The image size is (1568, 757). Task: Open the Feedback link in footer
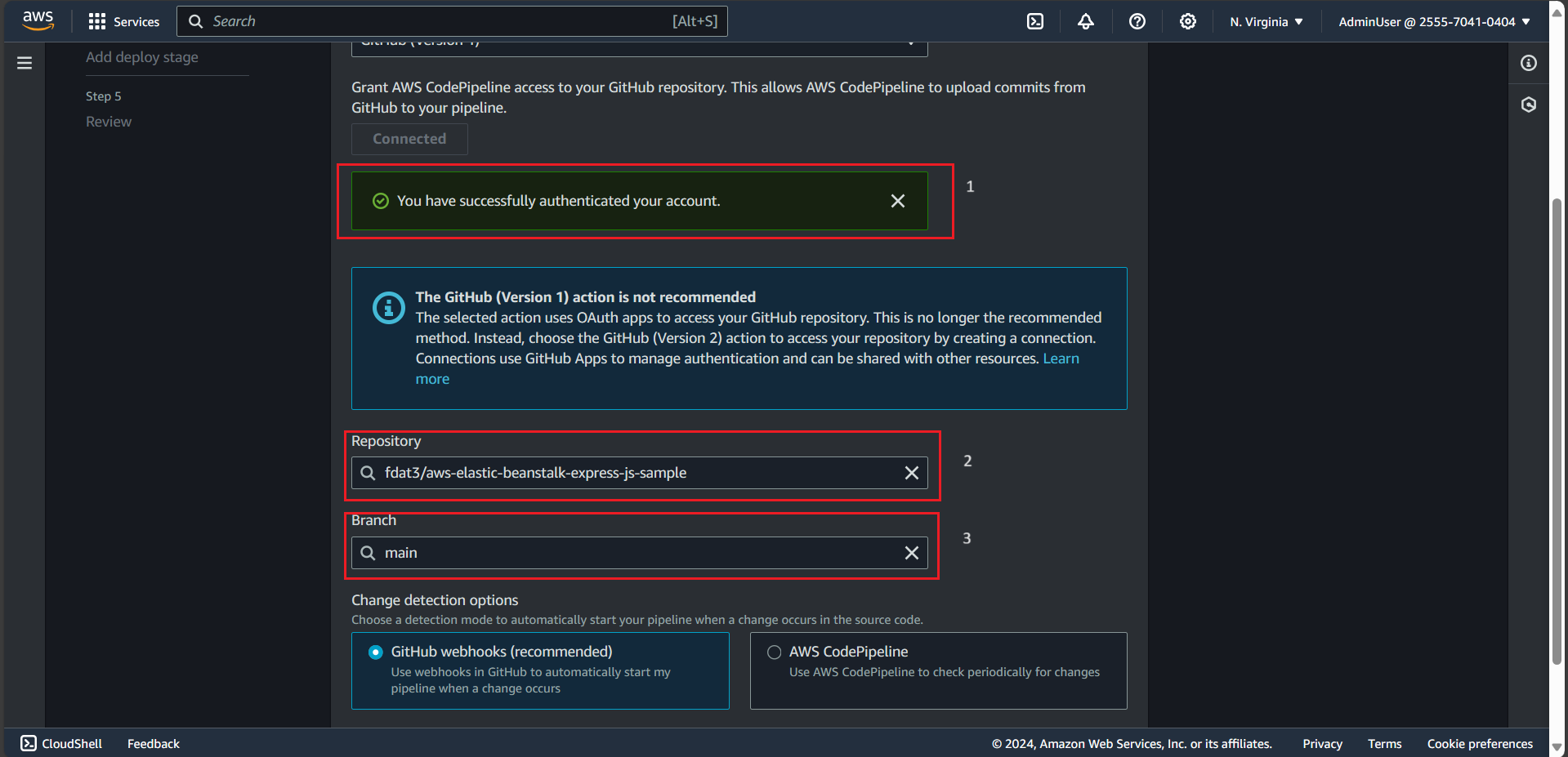[x=154, y=743]
